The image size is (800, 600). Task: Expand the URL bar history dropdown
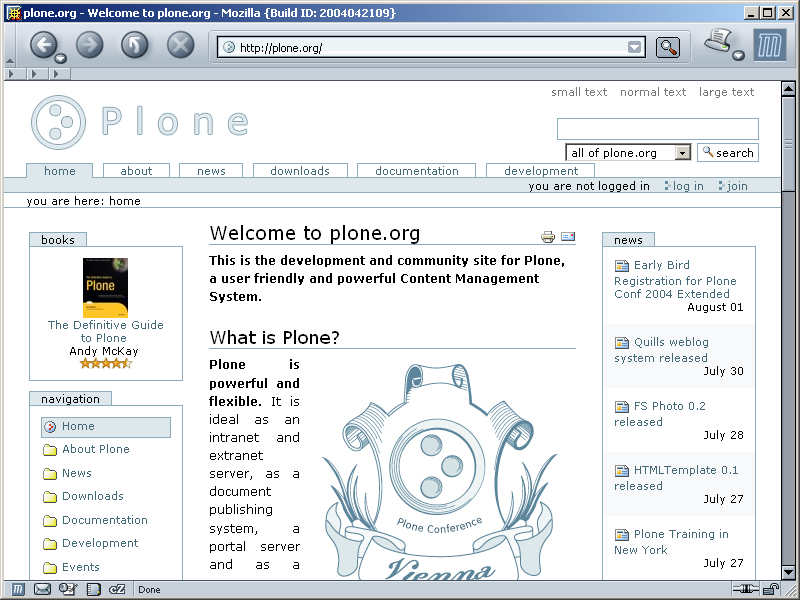coord(634,47)
